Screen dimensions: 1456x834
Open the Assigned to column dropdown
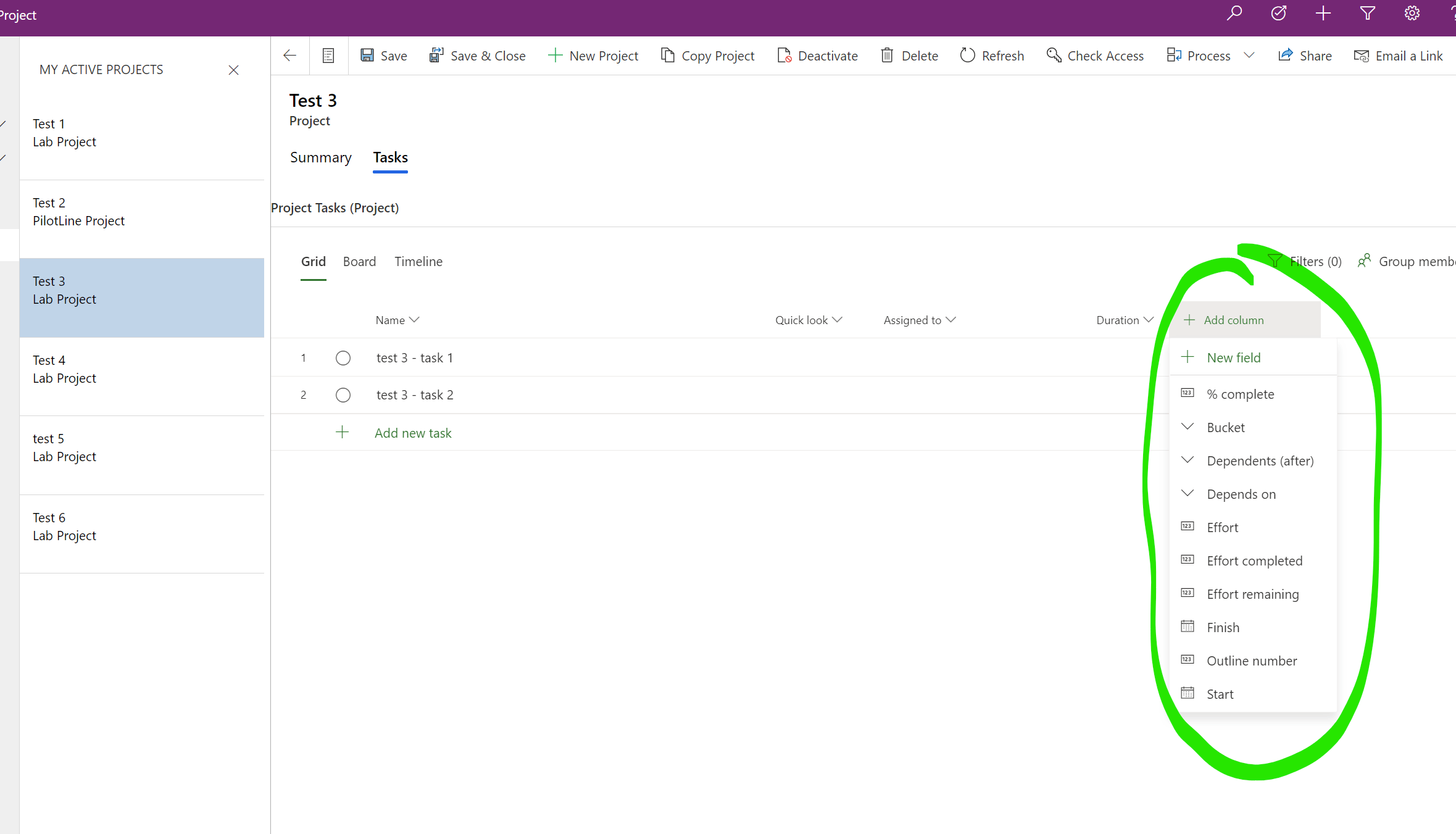pyautogui.click(x=920, y=320)
